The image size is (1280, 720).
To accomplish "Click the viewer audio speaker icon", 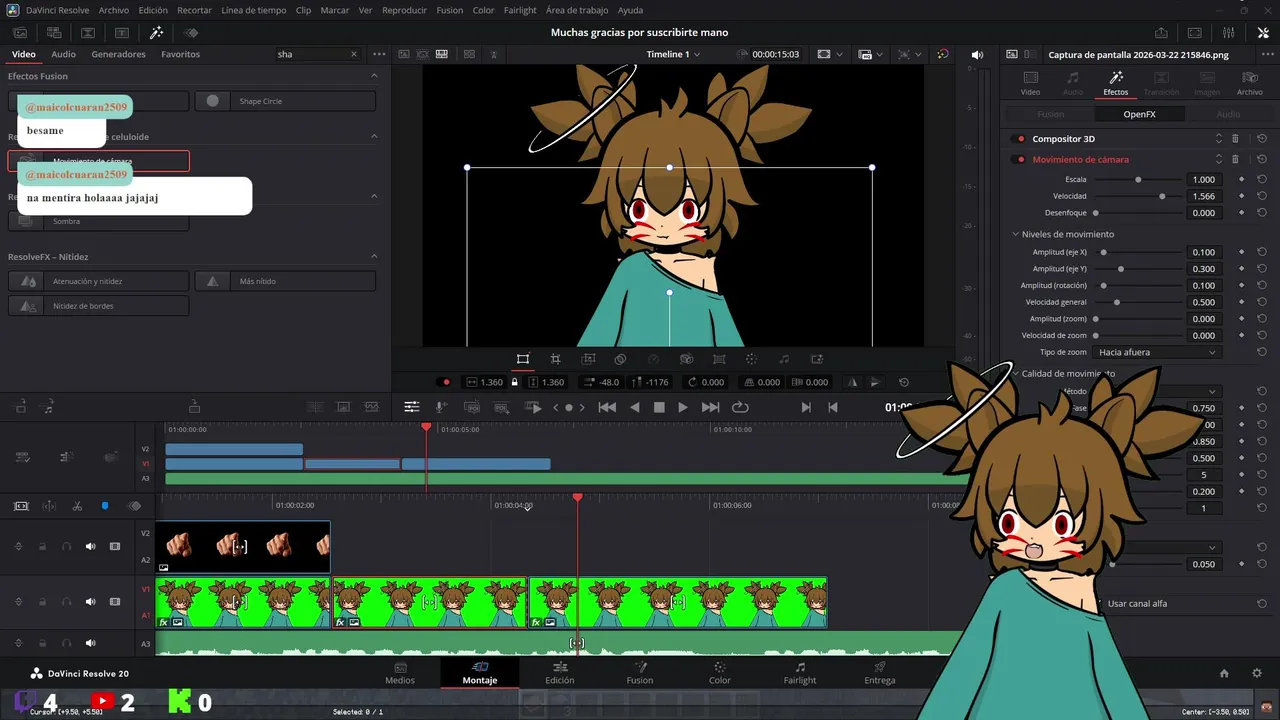I will 977,54.
